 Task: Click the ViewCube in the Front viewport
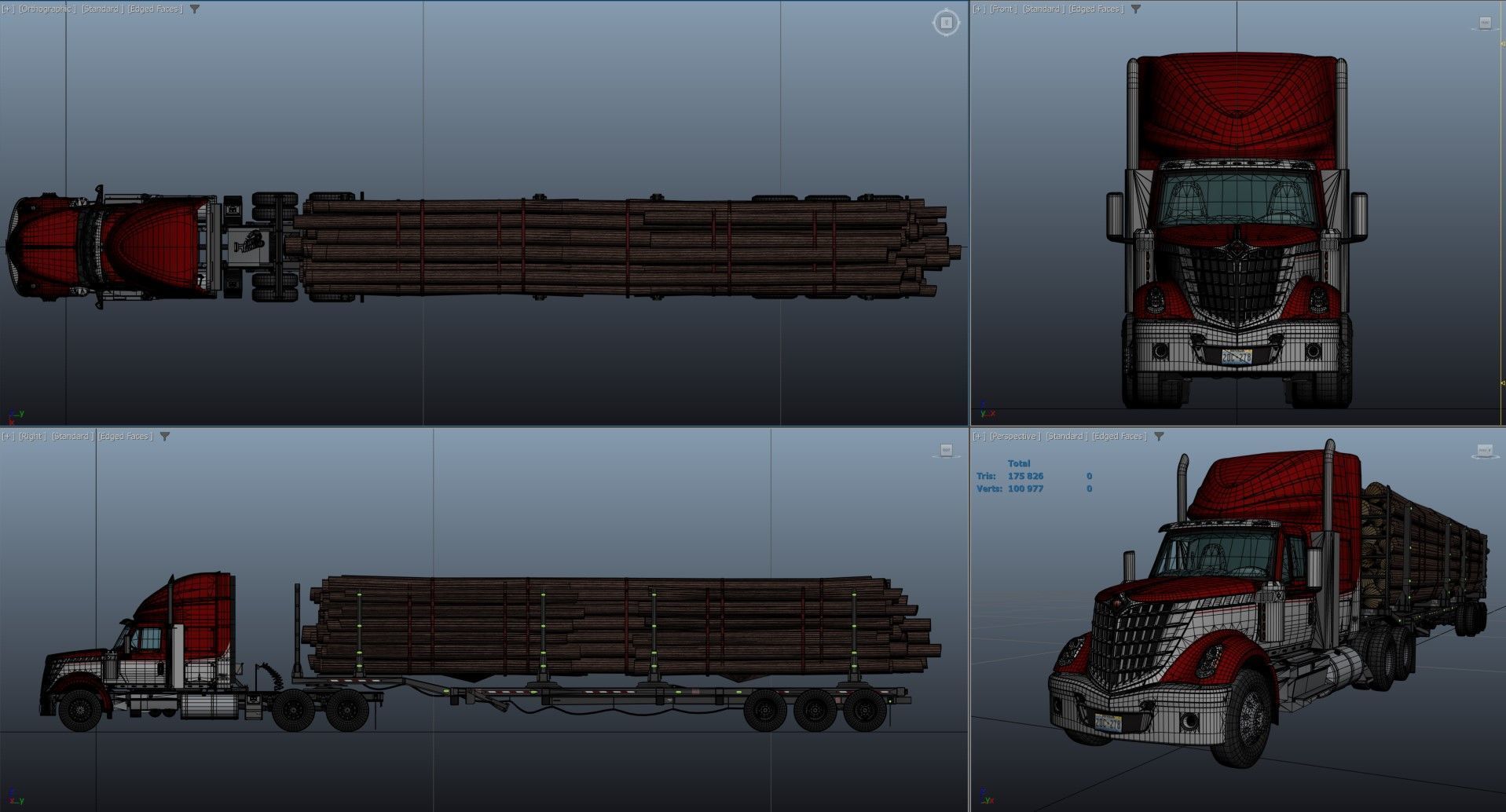1485,24
